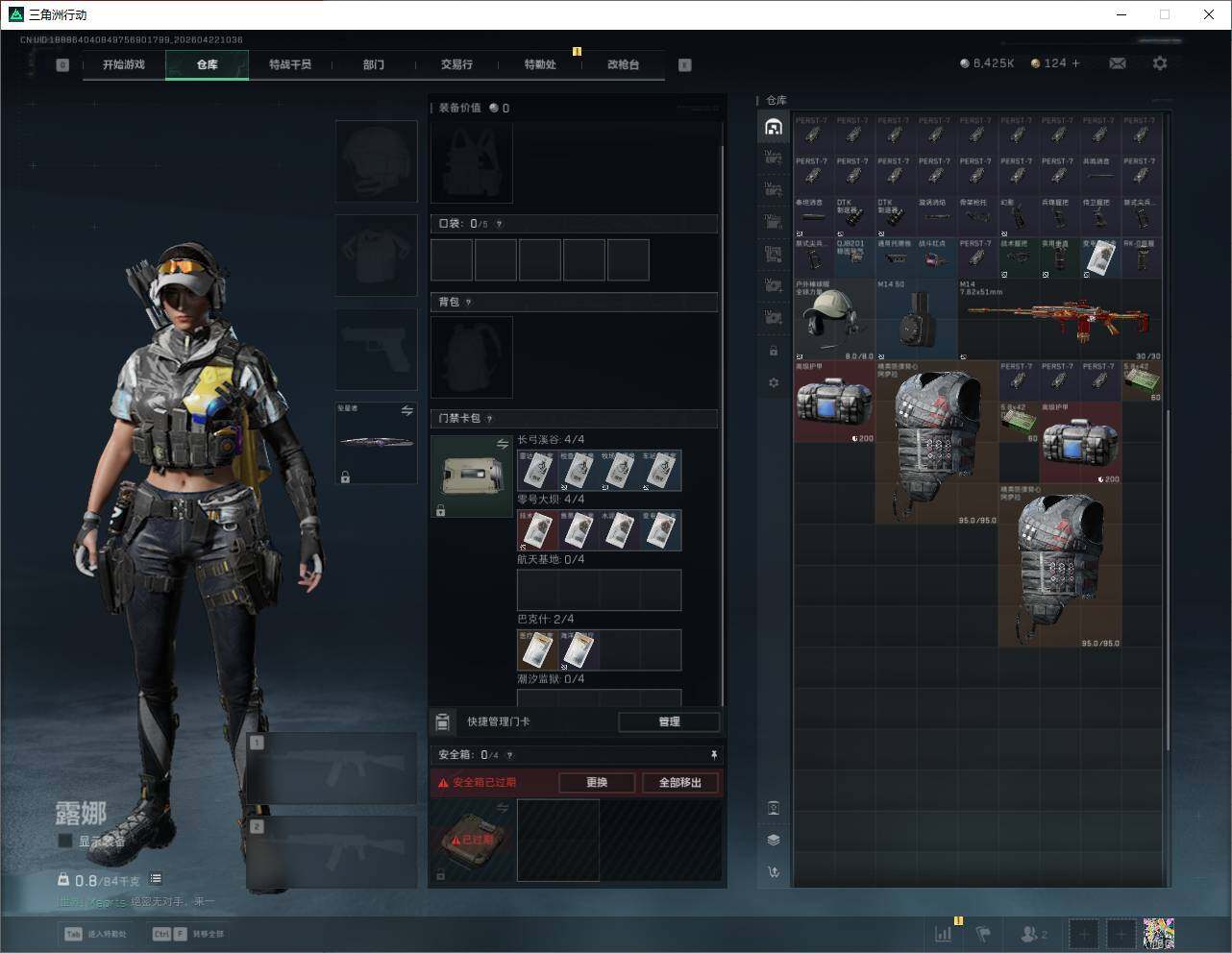Open the friends list icon
This screenshot has height=953, width=1232.
click(1034, 933)
